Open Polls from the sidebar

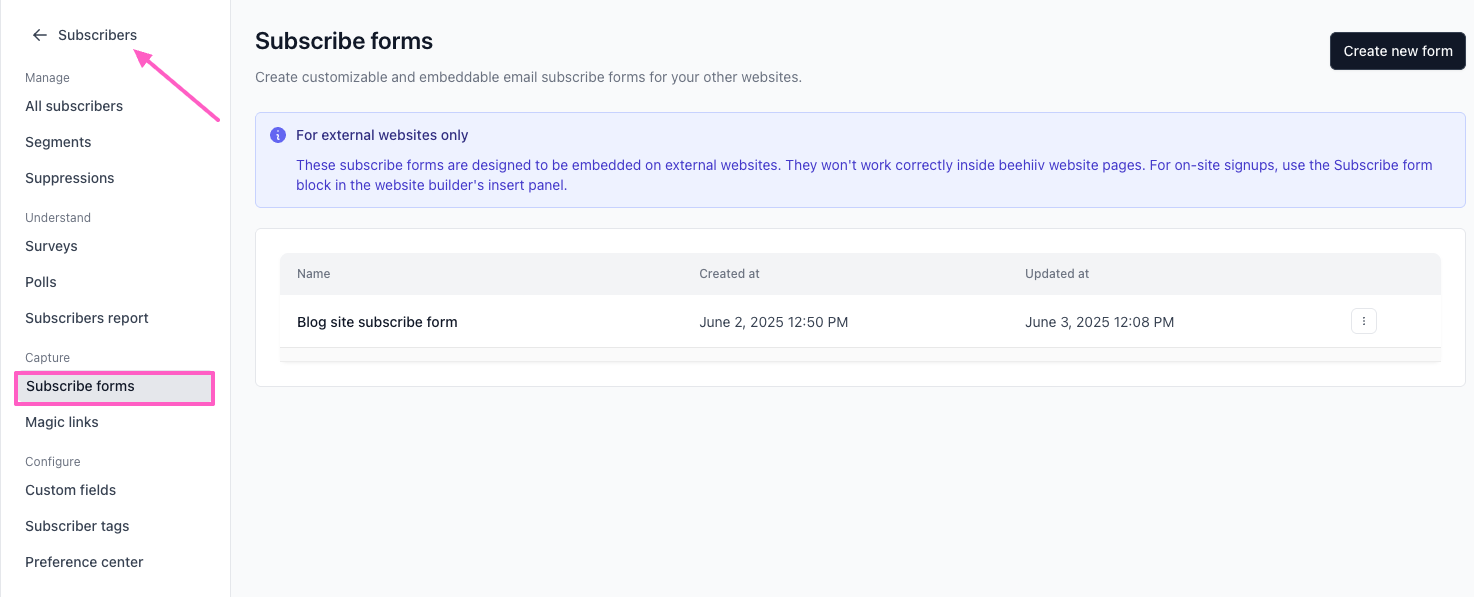coord(41,282)
